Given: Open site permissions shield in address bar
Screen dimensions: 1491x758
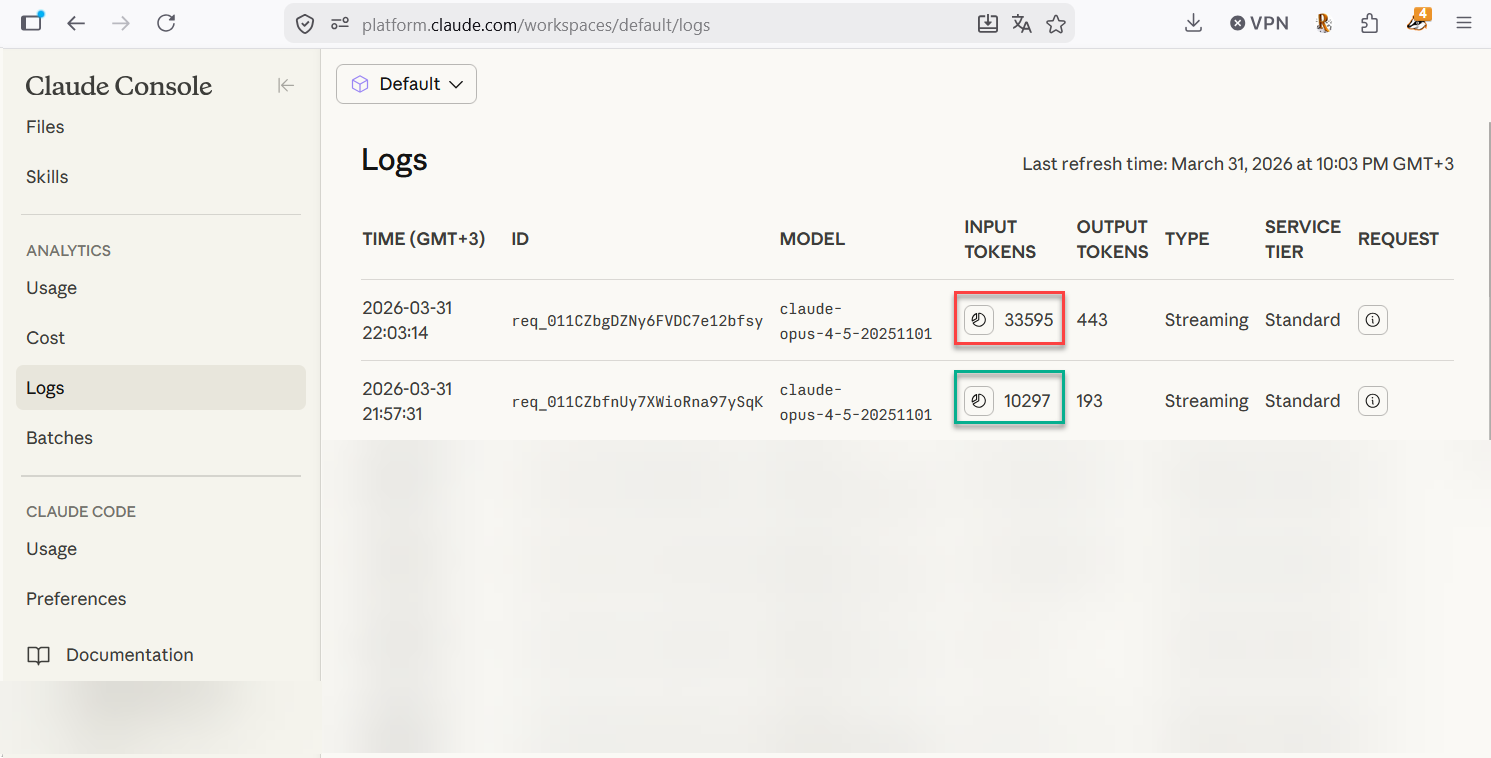Looking at the screenshot, I should pos(304,23).
